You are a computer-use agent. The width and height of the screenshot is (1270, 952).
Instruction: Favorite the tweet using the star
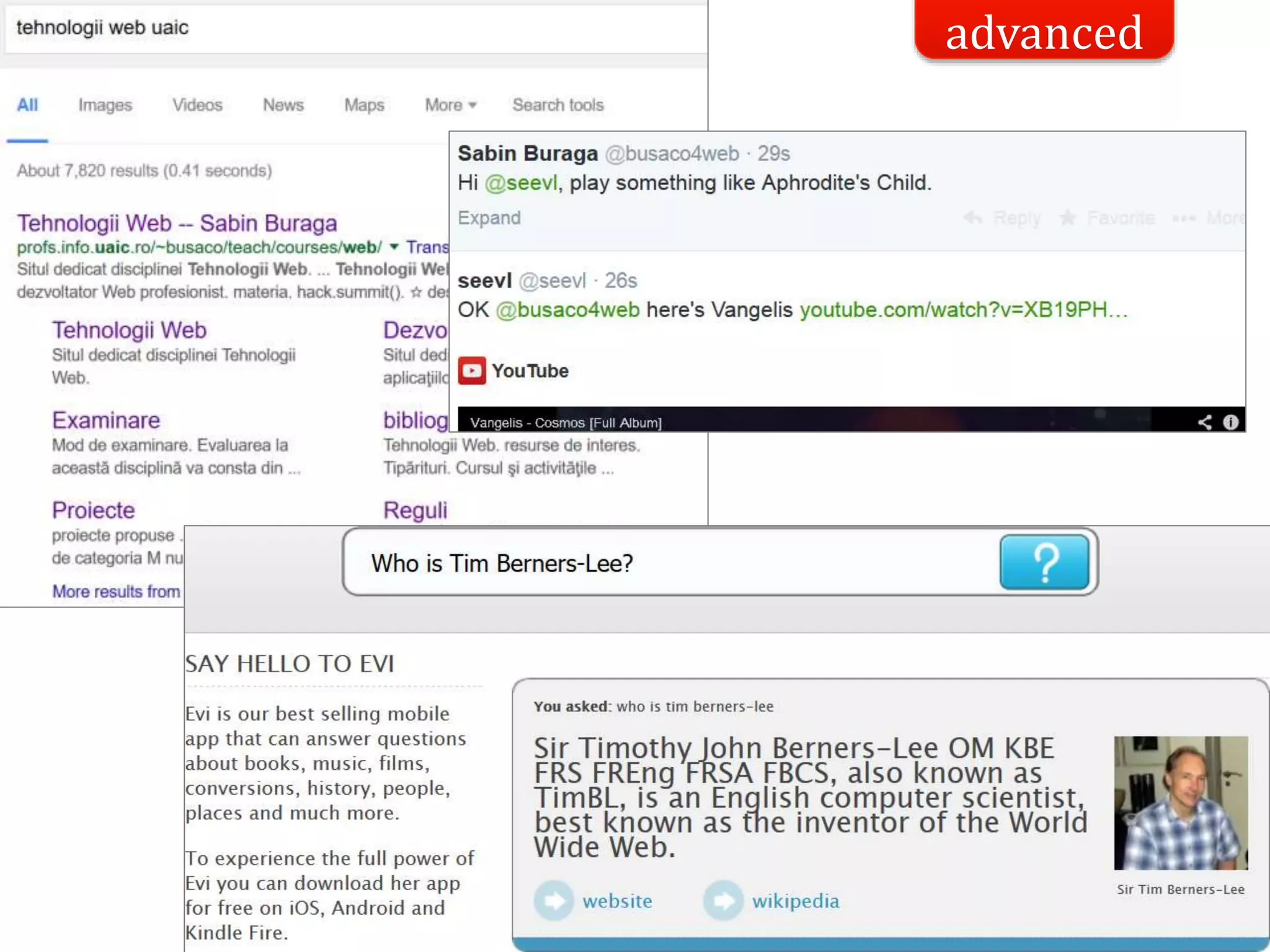tap(1068, 218)
